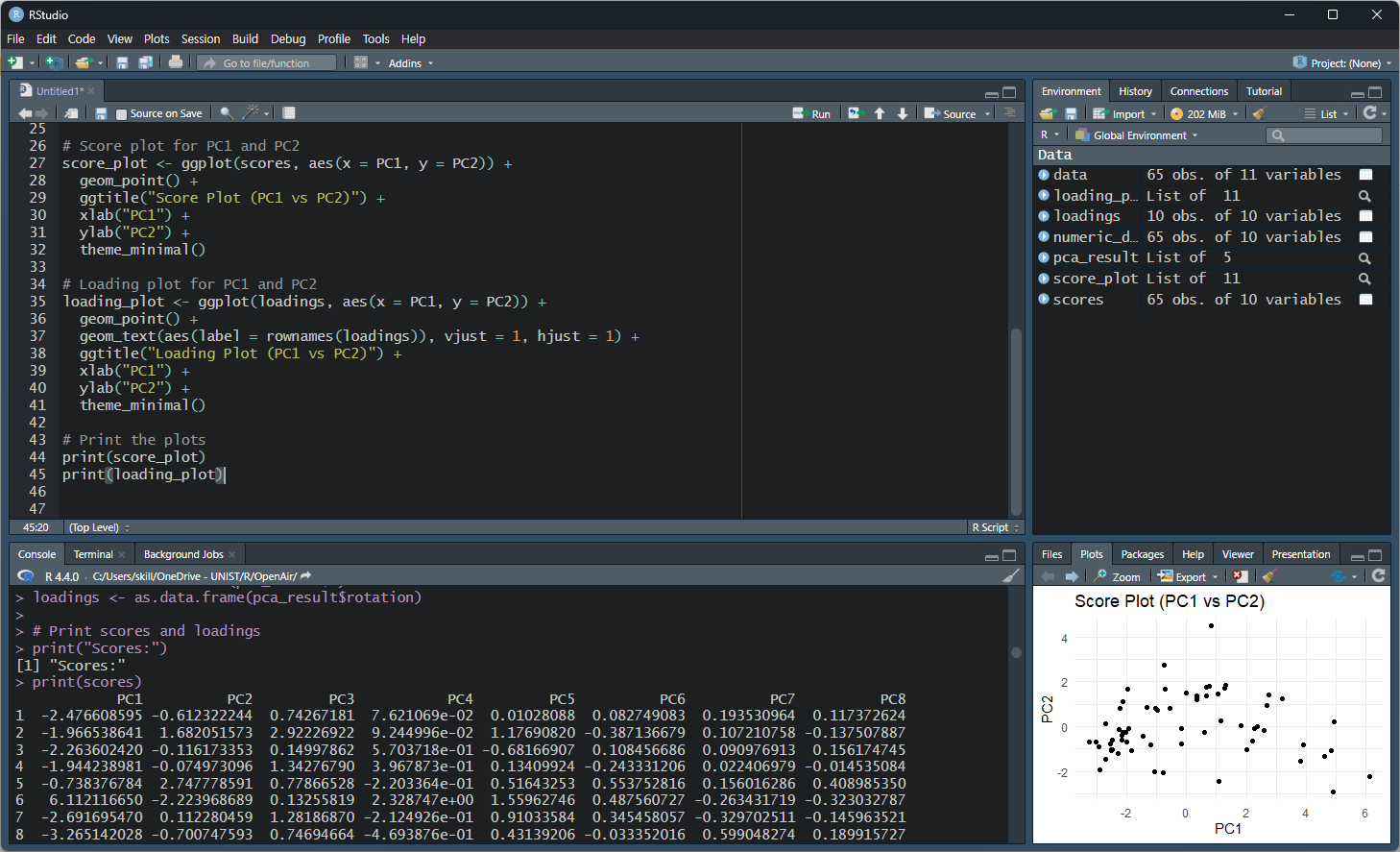
Task: Switch to the History tab
Action: tap(1135, 91)
